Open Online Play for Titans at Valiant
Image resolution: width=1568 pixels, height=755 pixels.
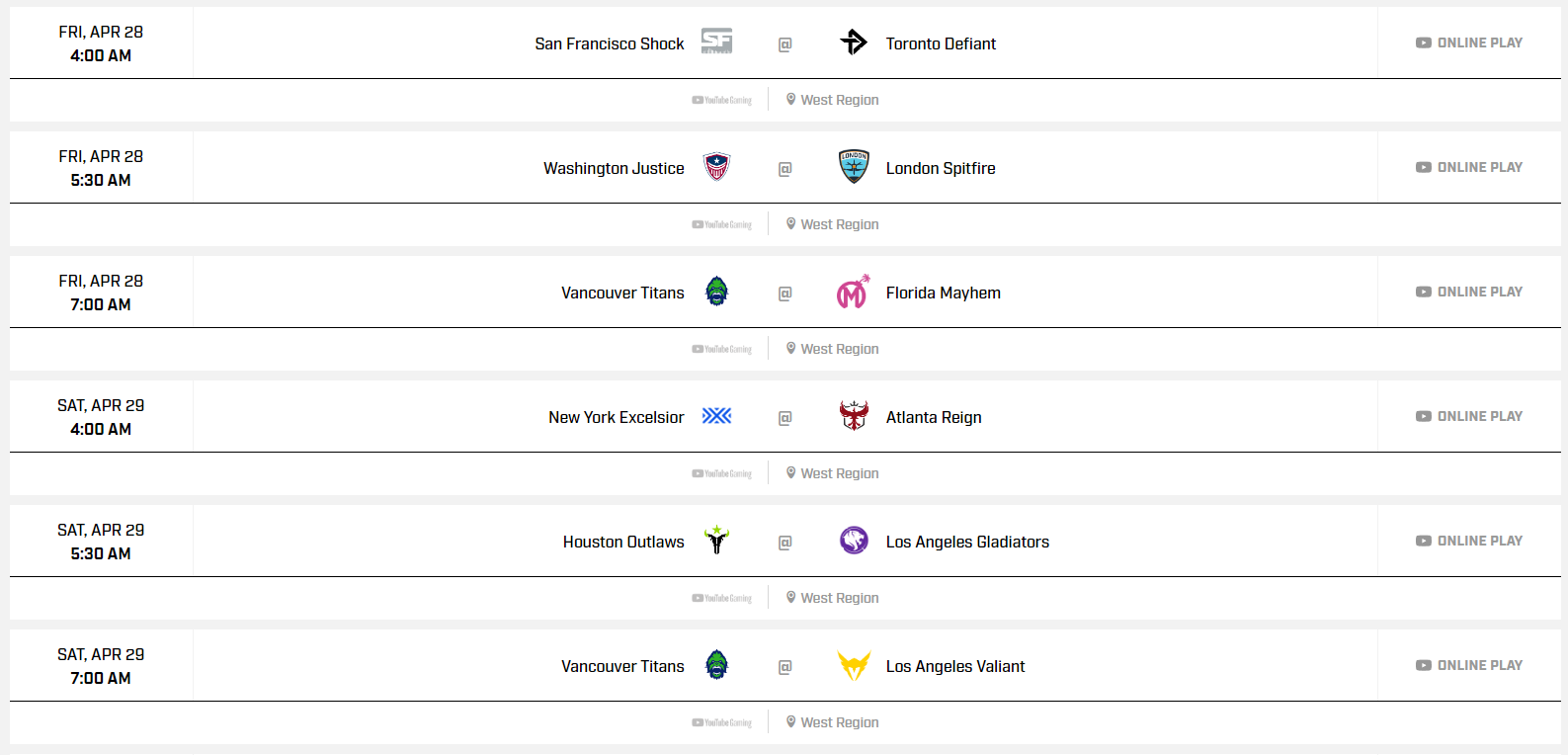[x=1469, y=665]
